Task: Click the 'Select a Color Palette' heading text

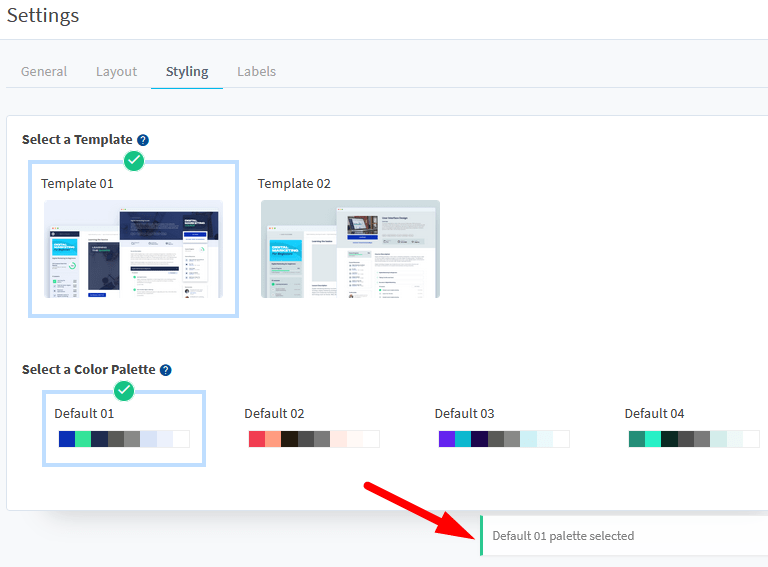Action: pos(89,370)
